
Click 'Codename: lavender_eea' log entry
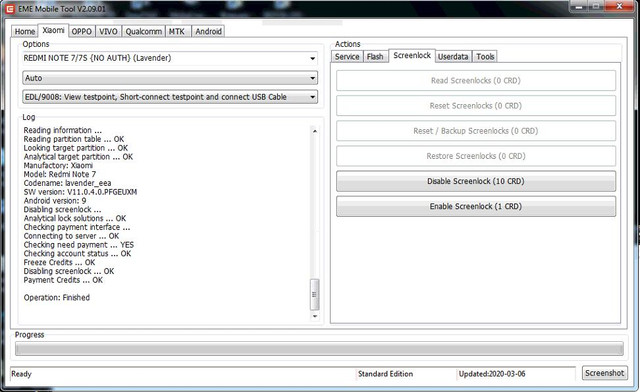click(67, 183)
